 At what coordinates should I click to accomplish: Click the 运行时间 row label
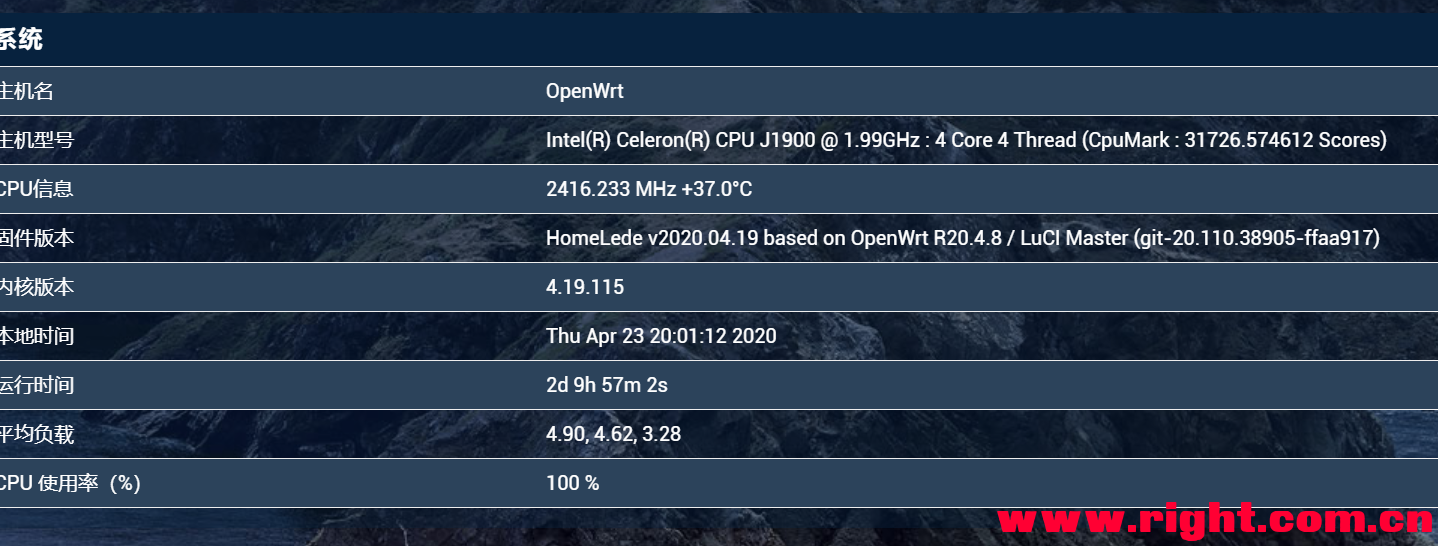37,385
